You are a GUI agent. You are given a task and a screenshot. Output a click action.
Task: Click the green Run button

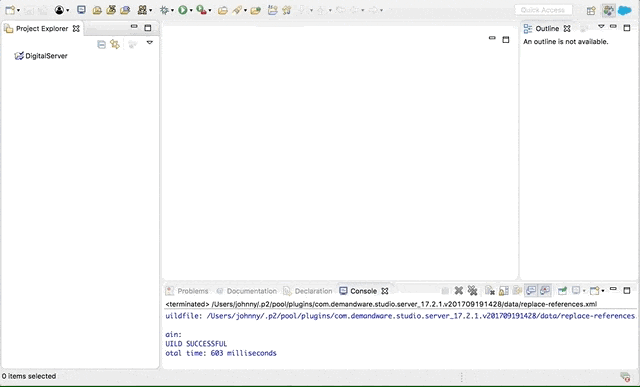[183, 10]
